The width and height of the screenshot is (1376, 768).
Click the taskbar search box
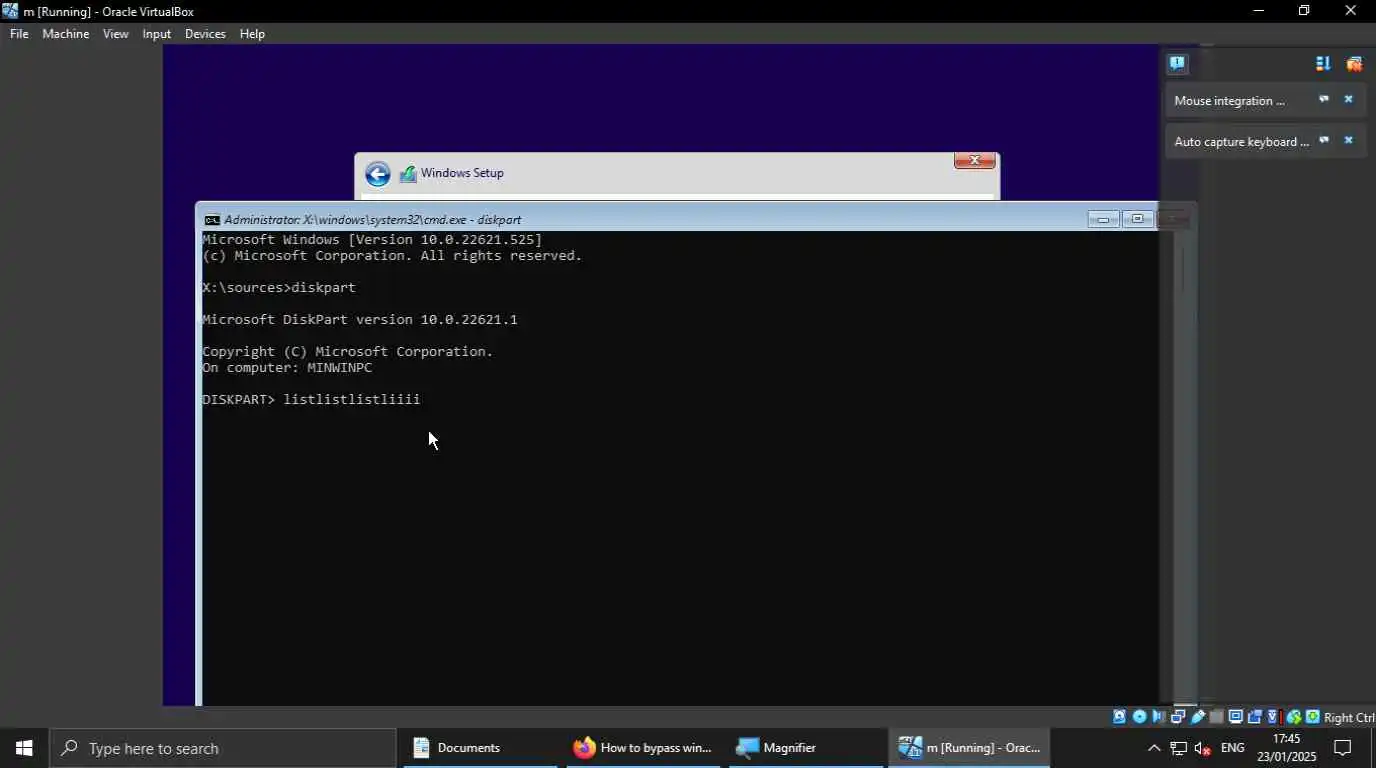(222, 748)
